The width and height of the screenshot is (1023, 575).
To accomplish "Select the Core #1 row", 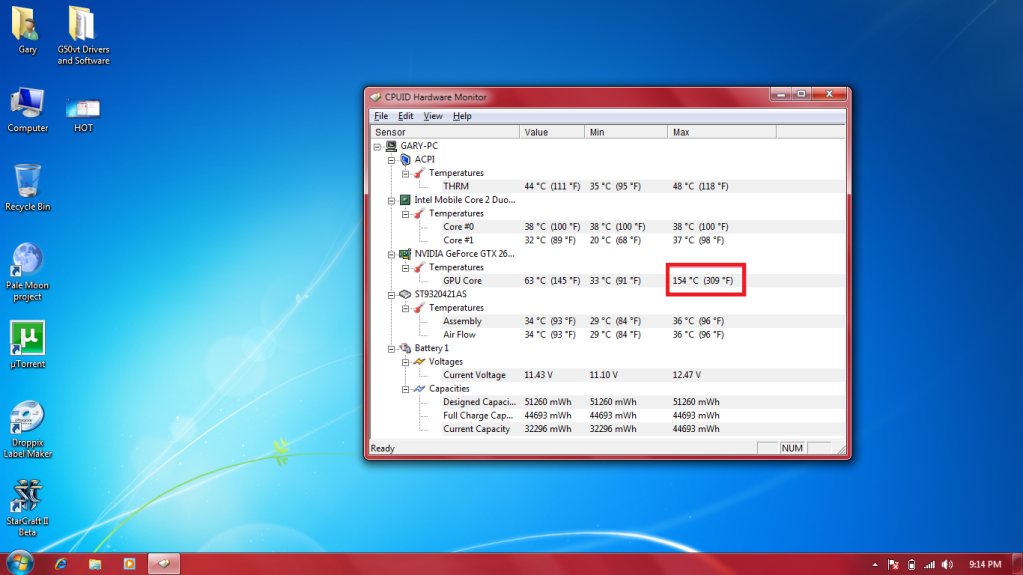I will 607,240.
